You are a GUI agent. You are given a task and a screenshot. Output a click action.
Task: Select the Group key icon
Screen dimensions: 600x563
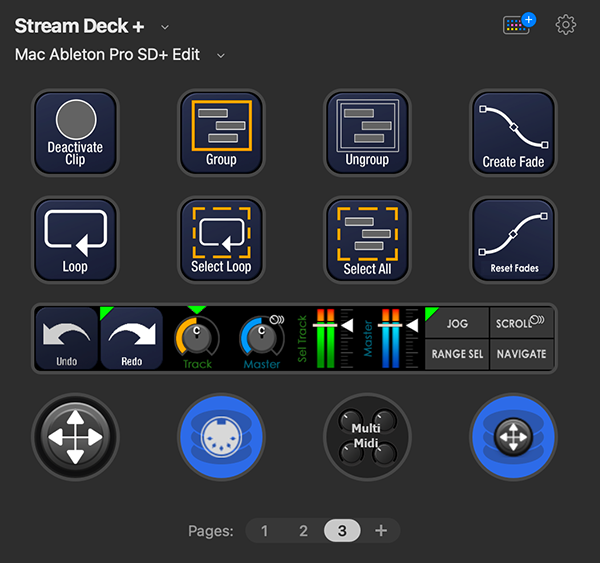coord(221,132)
